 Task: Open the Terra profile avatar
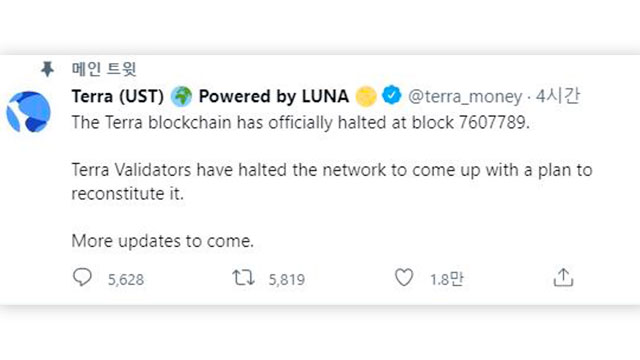point(28,112)
